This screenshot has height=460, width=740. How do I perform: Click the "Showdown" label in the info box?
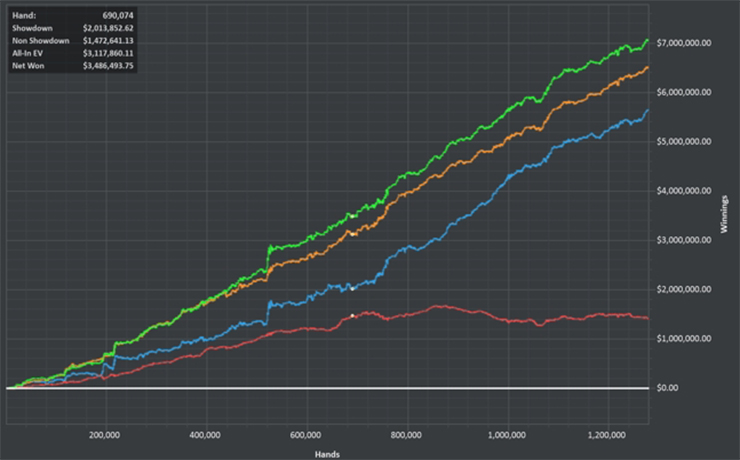click(x=32, y=28)
